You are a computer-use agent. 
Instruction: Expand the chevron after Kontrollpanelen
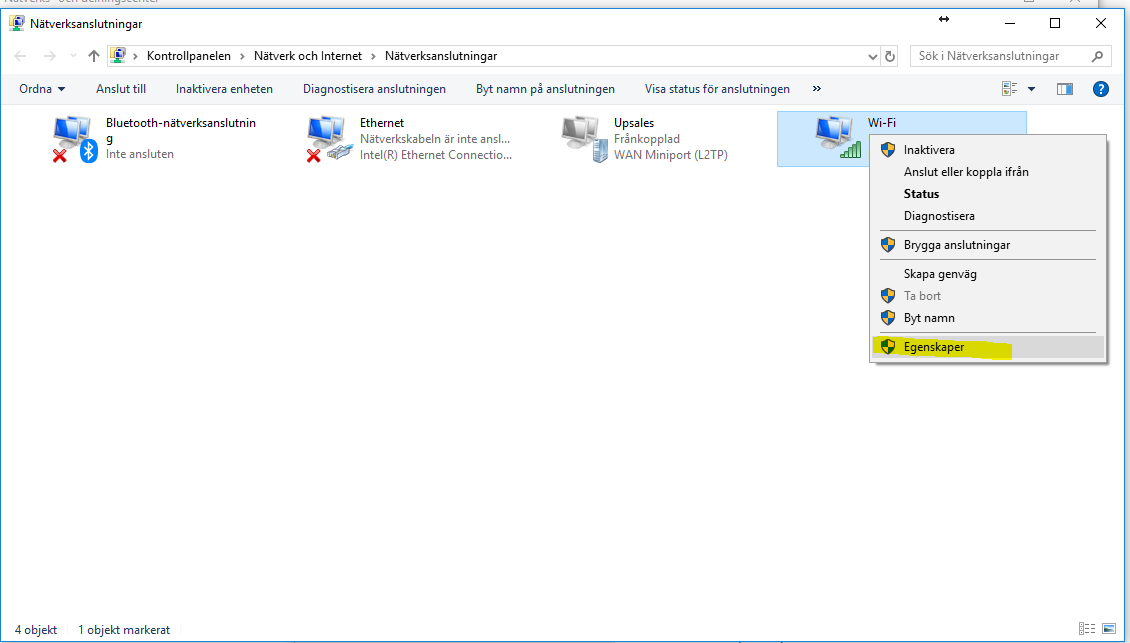pyautogui.click(x=243, y=56)
